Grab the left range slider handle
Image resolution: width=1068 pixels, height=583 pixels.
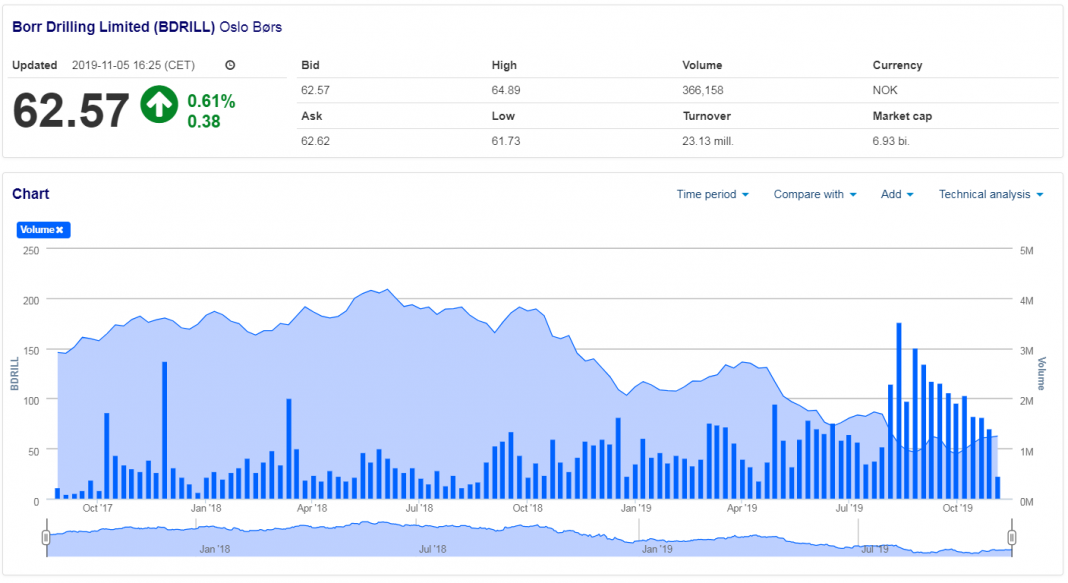click(46, 537)
